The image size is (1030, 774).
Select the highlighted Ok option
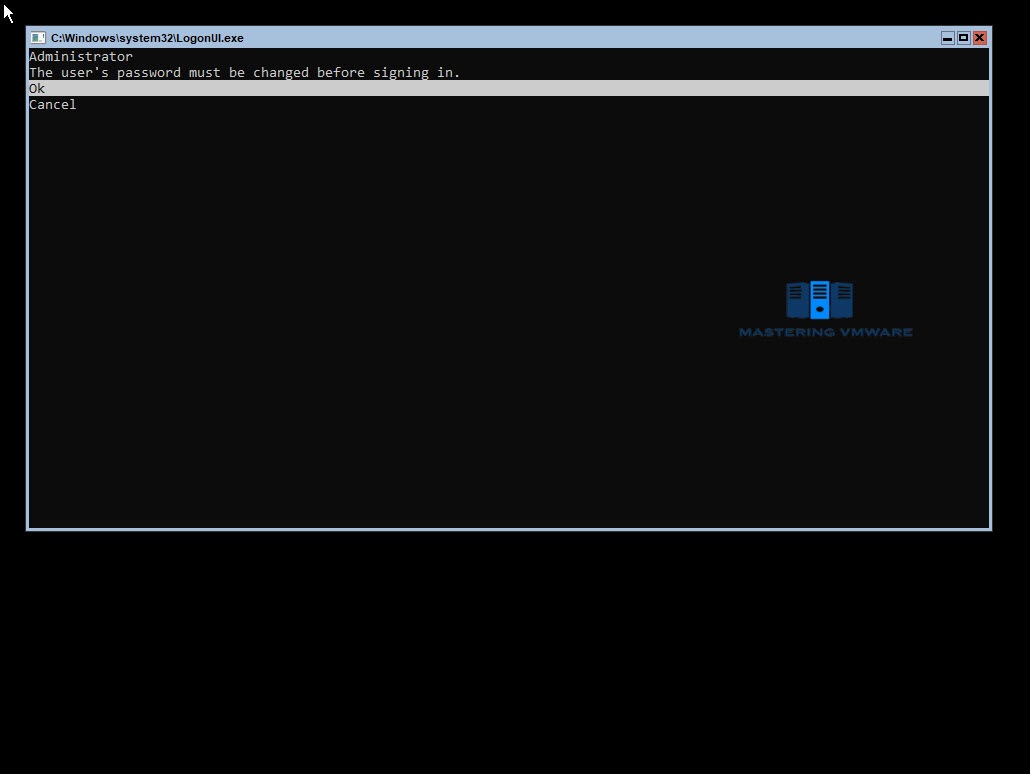coord(508,88)
